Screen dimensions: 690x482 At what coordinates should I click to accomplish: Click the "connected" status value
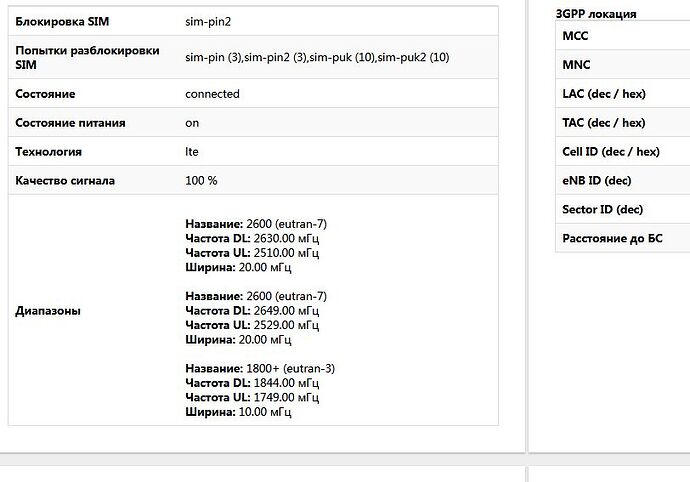point(212,94)
